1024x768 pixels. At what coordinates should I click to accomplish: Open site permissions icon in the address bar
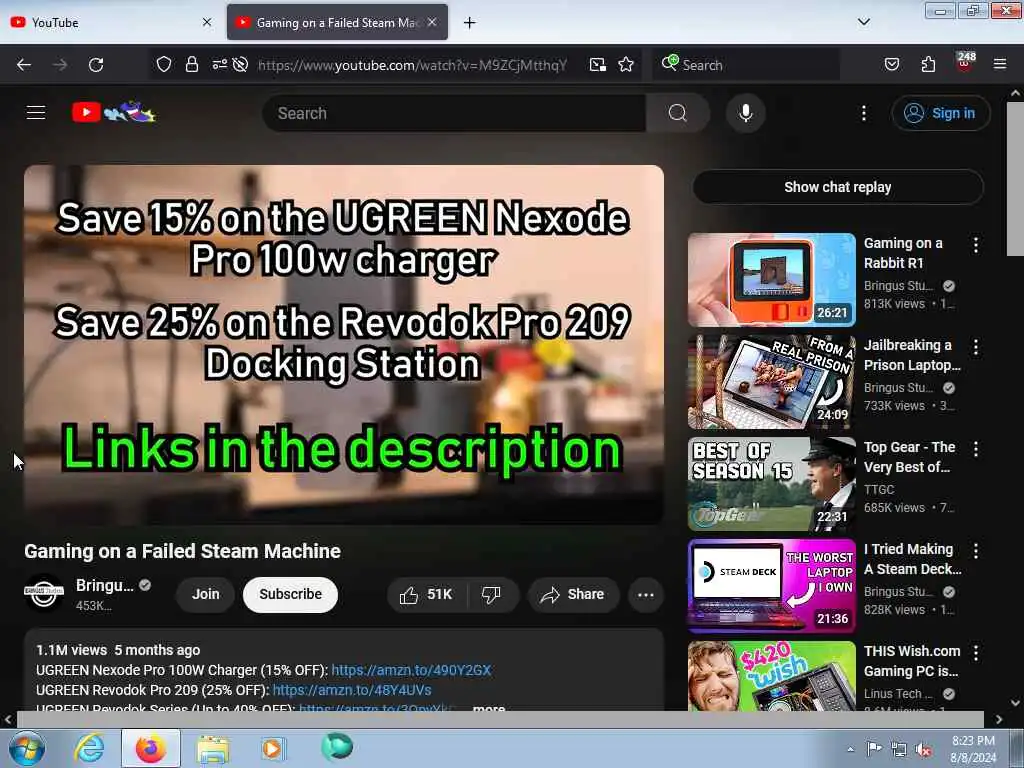click(219, 65)
